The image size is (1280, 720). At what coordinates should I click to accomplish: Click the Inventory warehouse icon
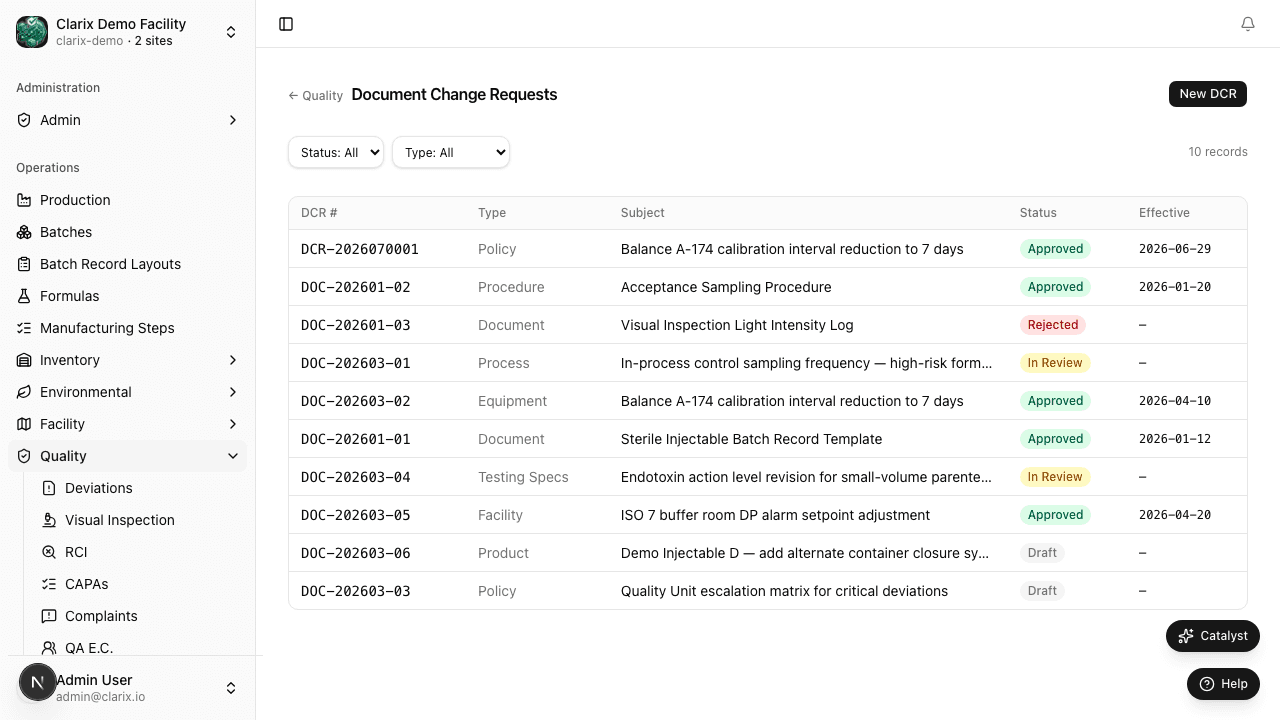click(24, 360)
